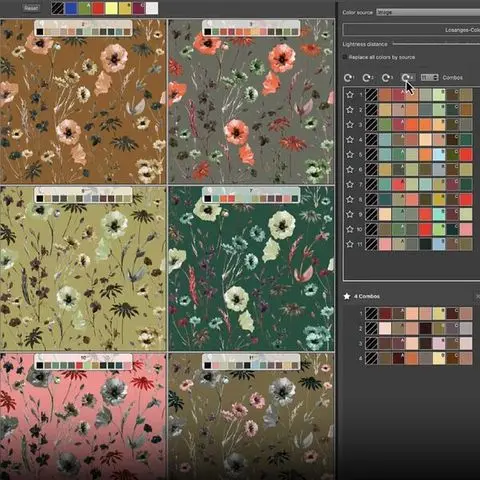The image size is (480, 480).
Task: Click the second regenerate combos icon
Action: (x=367, y=78)
